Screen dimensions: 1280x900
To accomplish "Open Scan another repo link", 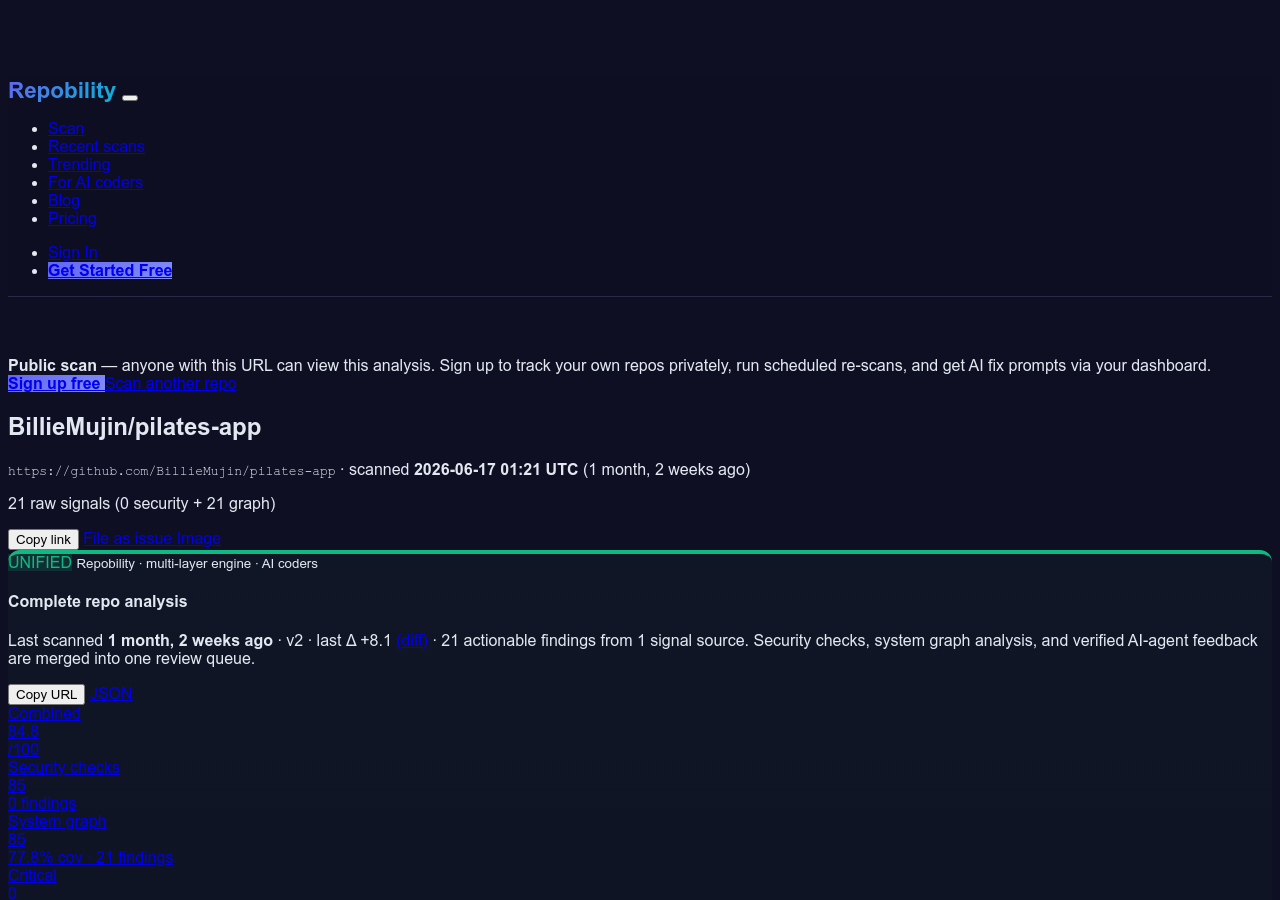I will (171, 383).
